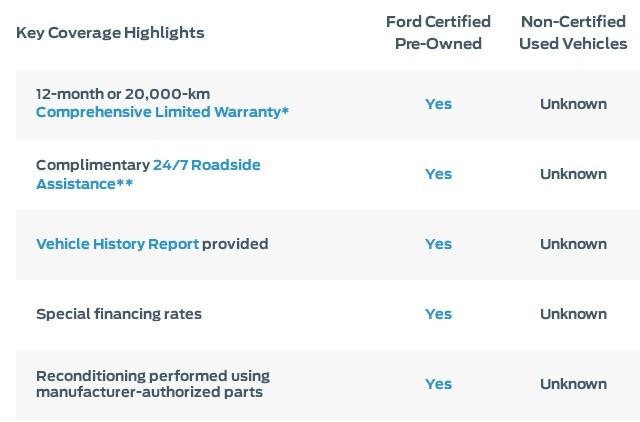Image resolution: width=640 pixels, height=422 pixels.
Task: Click Yes in the Special financing rates row
Action: click(438, 314)
